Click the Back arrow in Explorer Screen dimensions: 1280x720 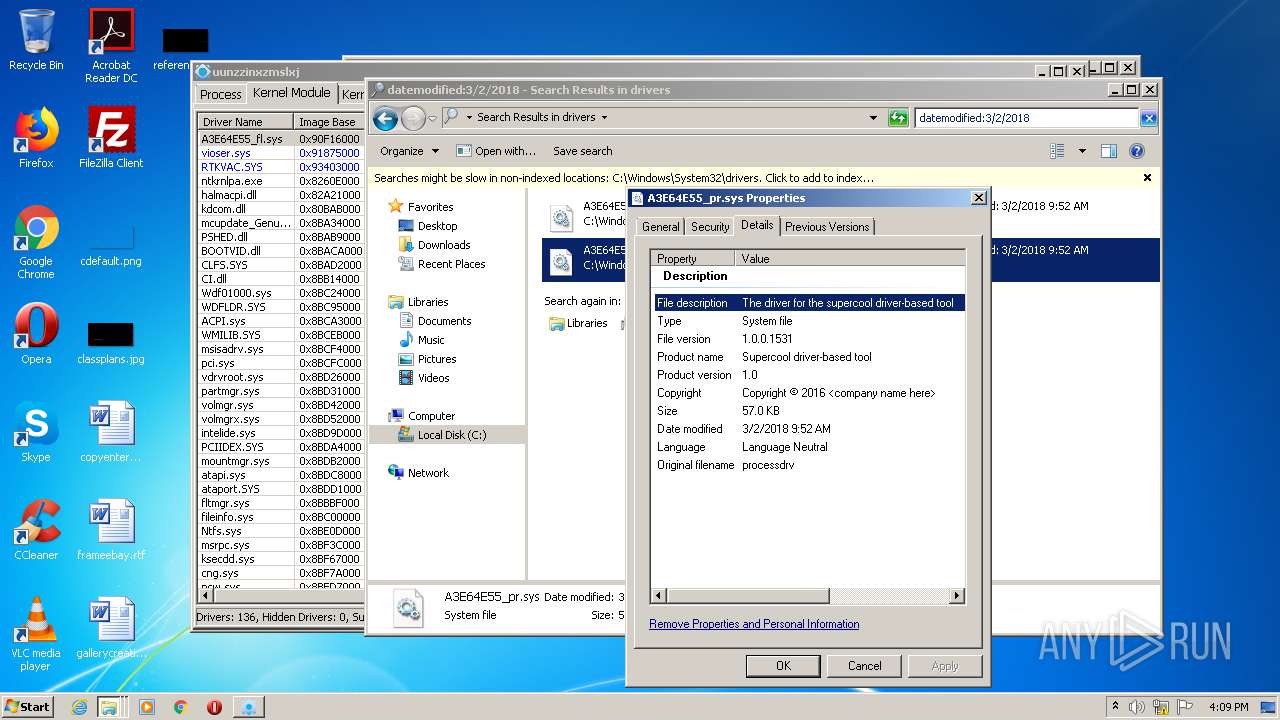385,118
